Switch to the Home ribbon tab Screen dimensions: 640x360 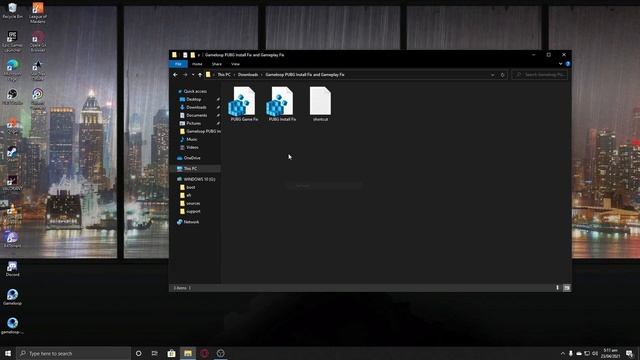click(197, 64)
